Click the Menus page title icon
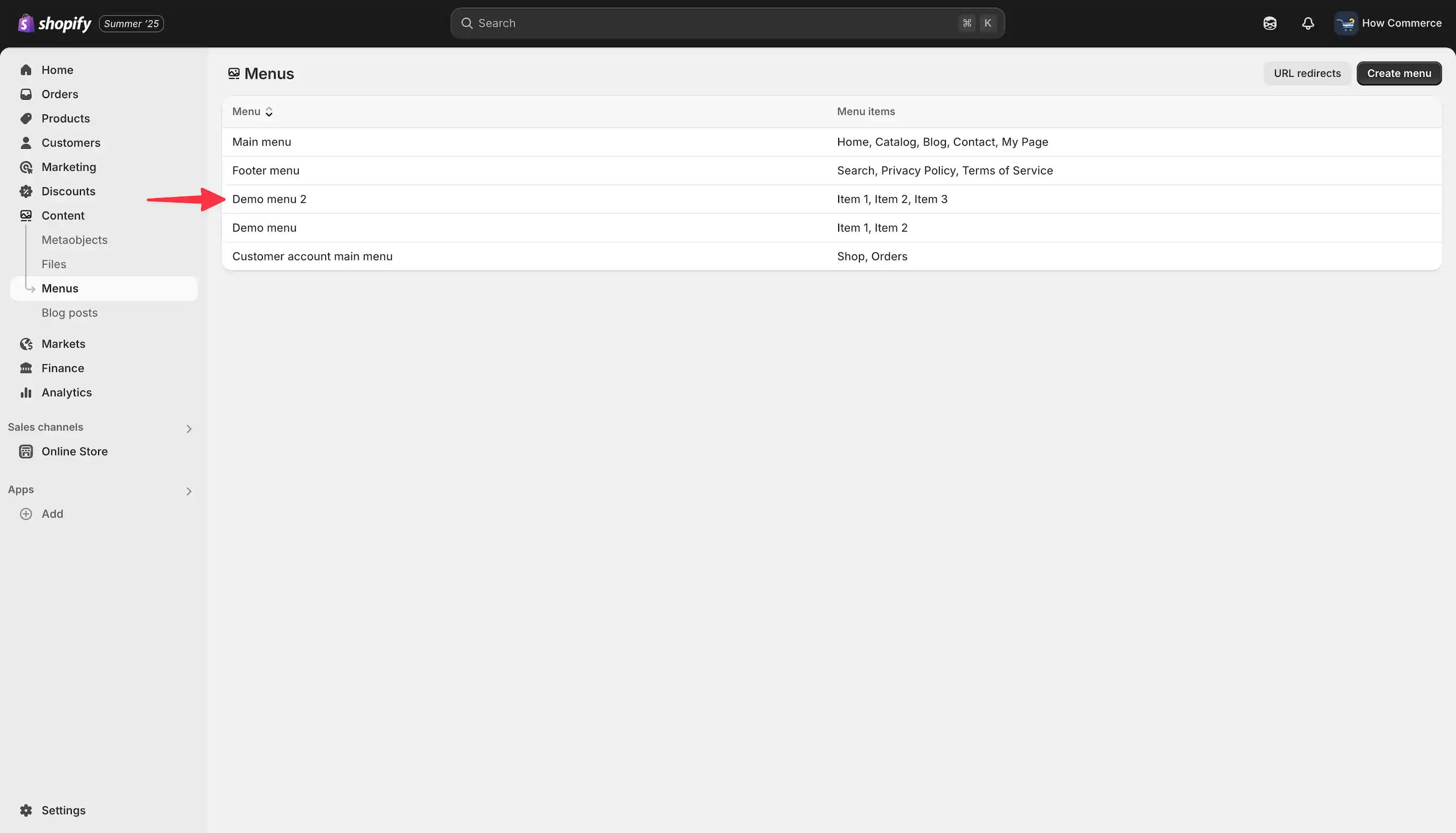The width and height of the screenshot is (1456, 833). tap(234, 74)
